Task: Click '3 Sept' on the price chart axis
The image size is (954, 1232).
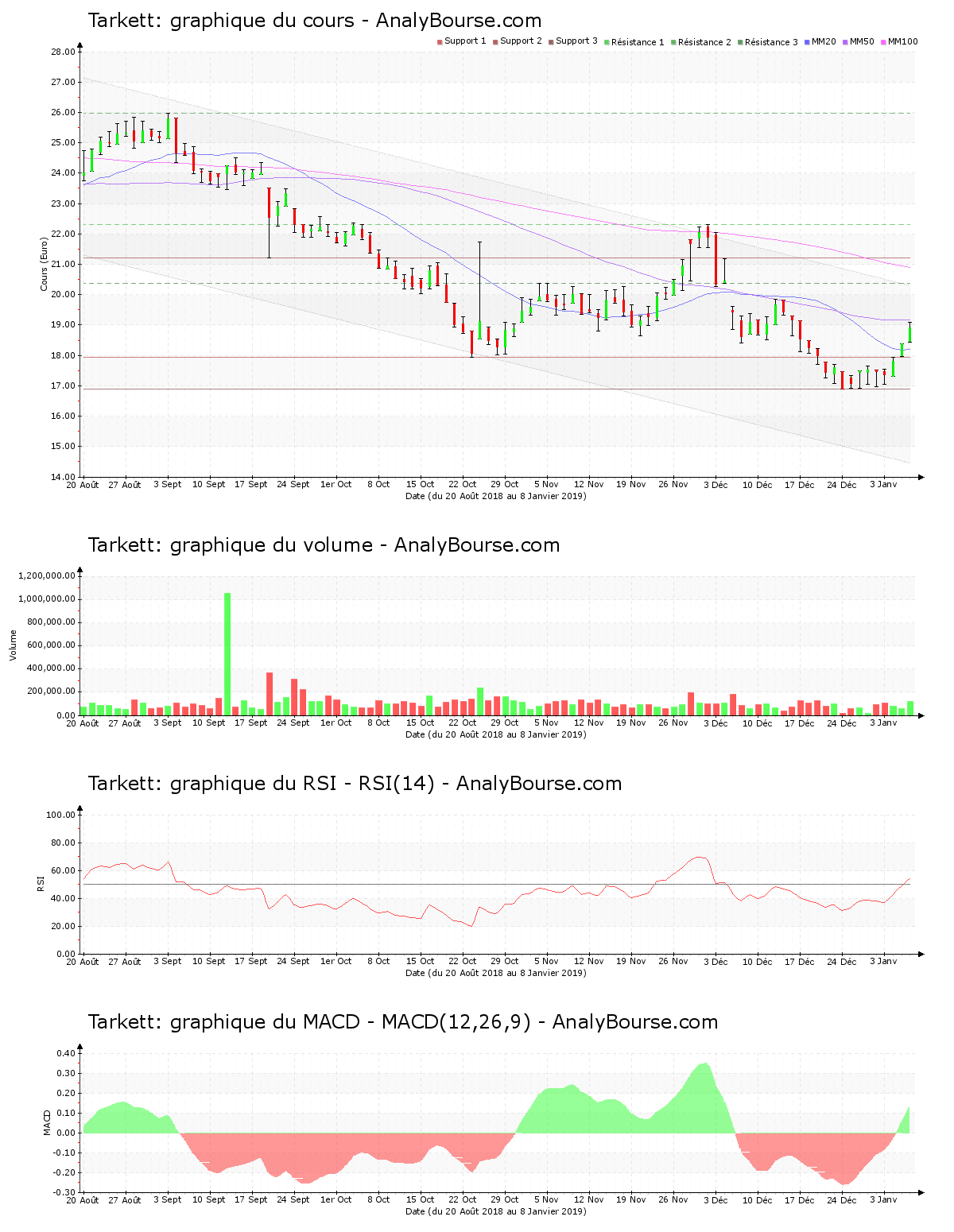Action: click(167, 485)
